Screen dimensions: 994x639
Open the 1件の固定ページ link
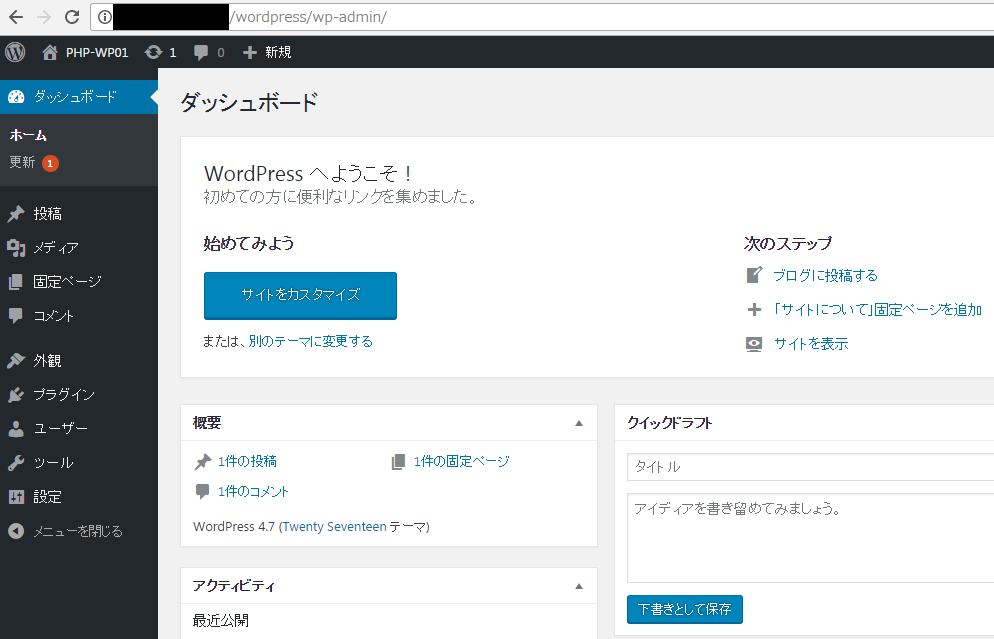[462, 462]
